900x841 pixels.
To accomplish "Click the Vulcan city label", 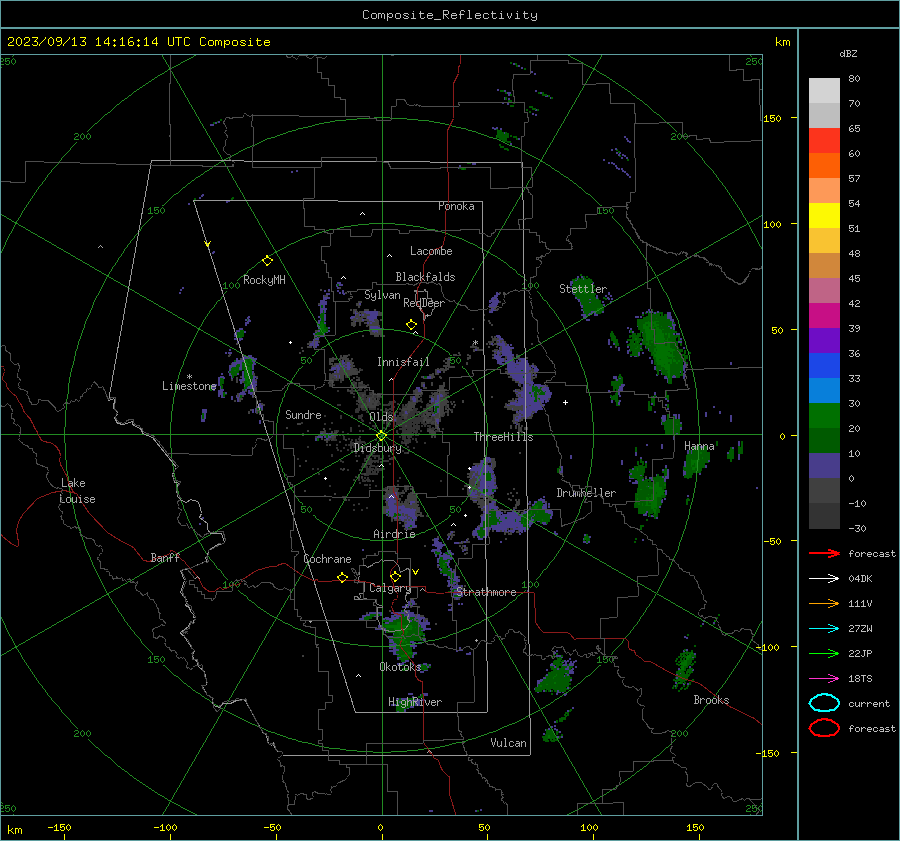I will click(x=509, y=743).
